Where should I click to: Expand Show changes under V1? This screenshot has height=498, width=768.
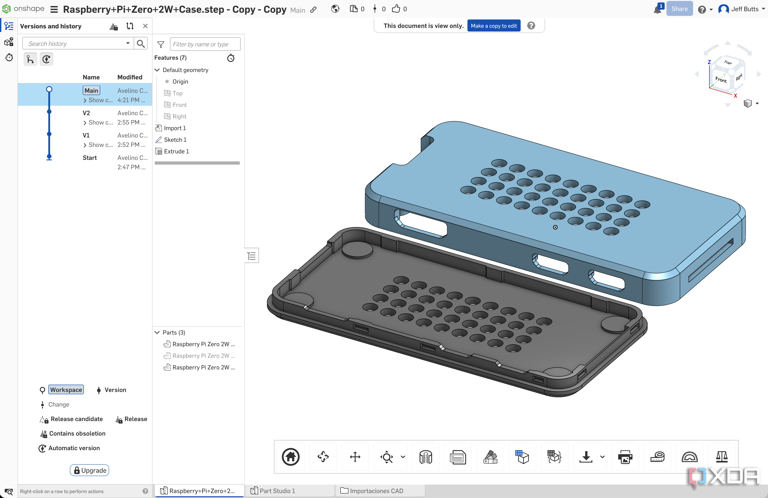click(x=97, y=145)
